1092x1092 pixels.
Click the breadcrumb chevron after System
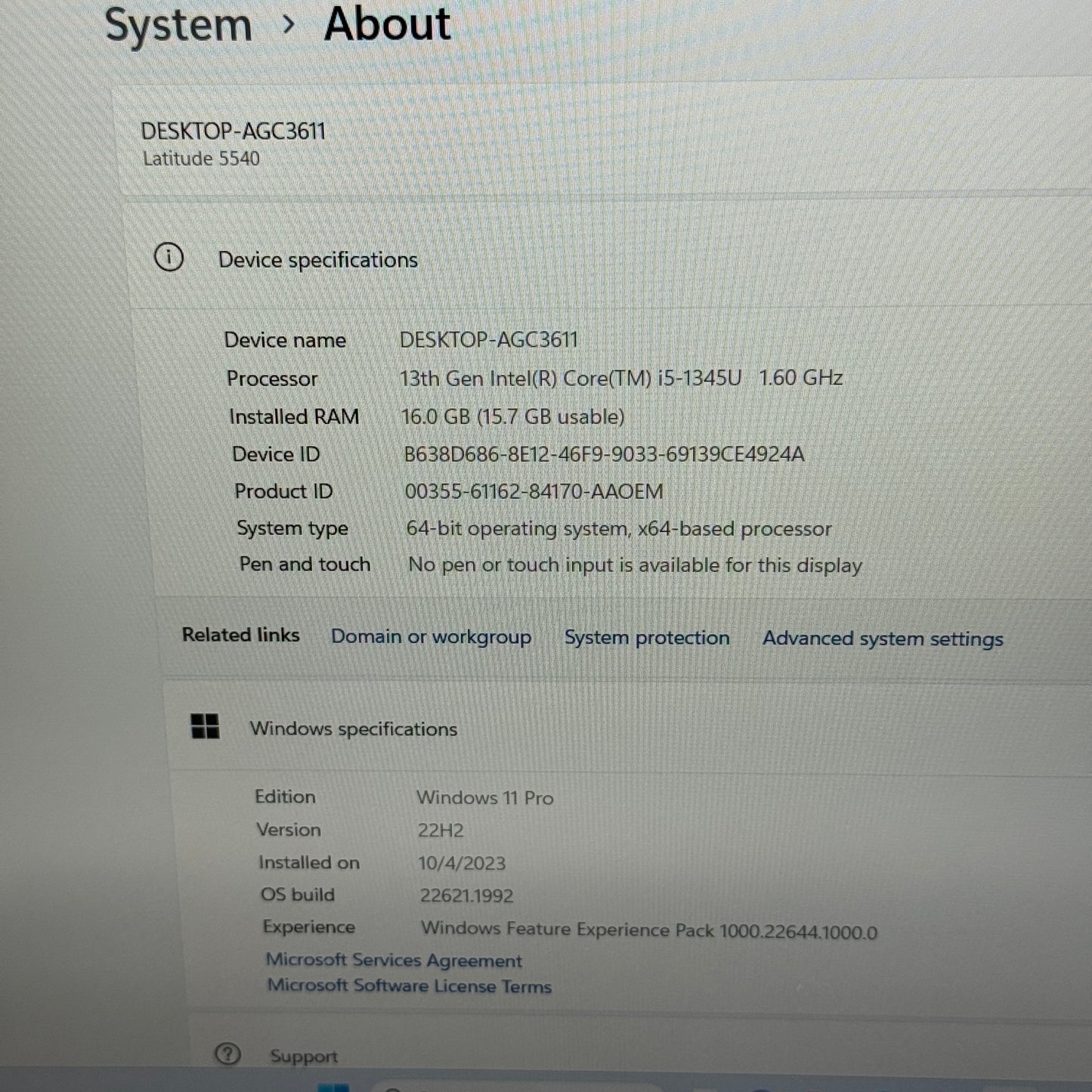[x=288, y=25]
